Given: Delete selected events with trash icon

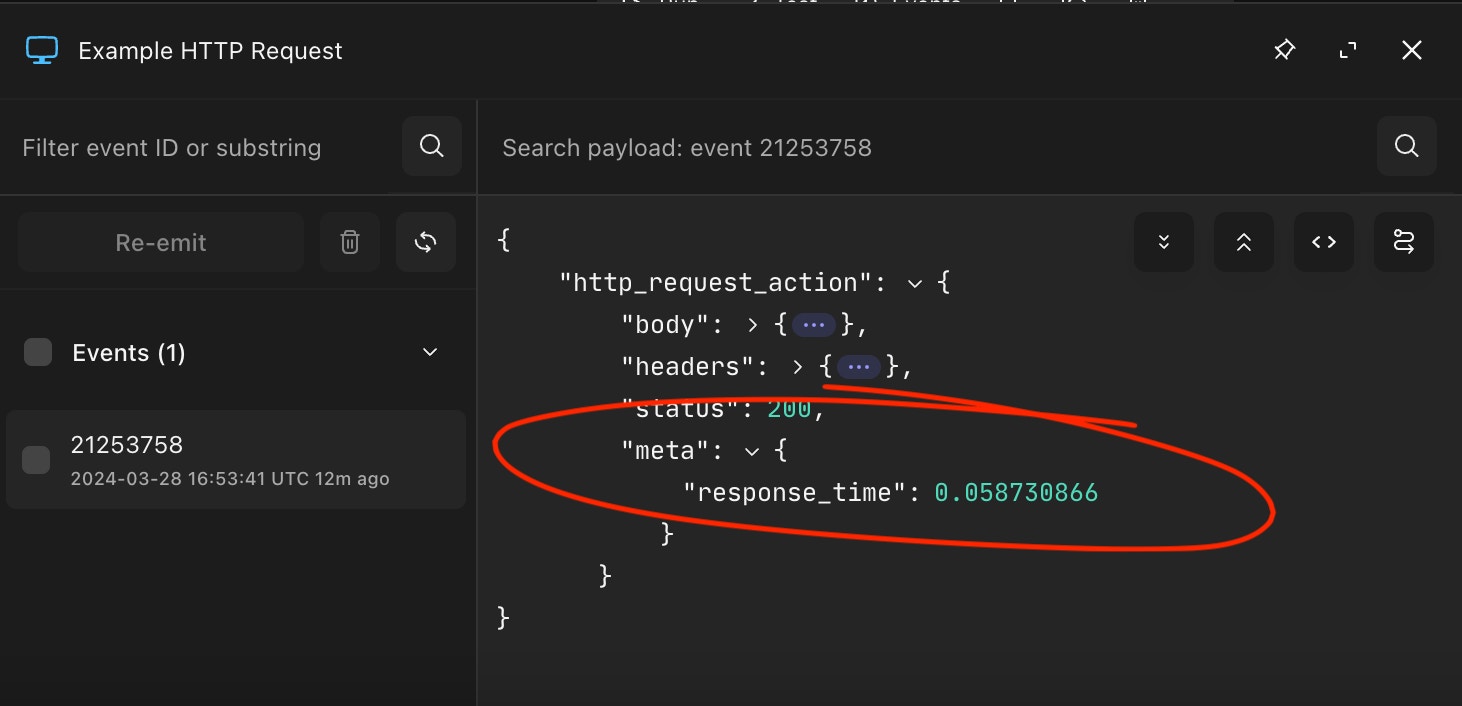Looking at the screenshot, I should 350,242.
